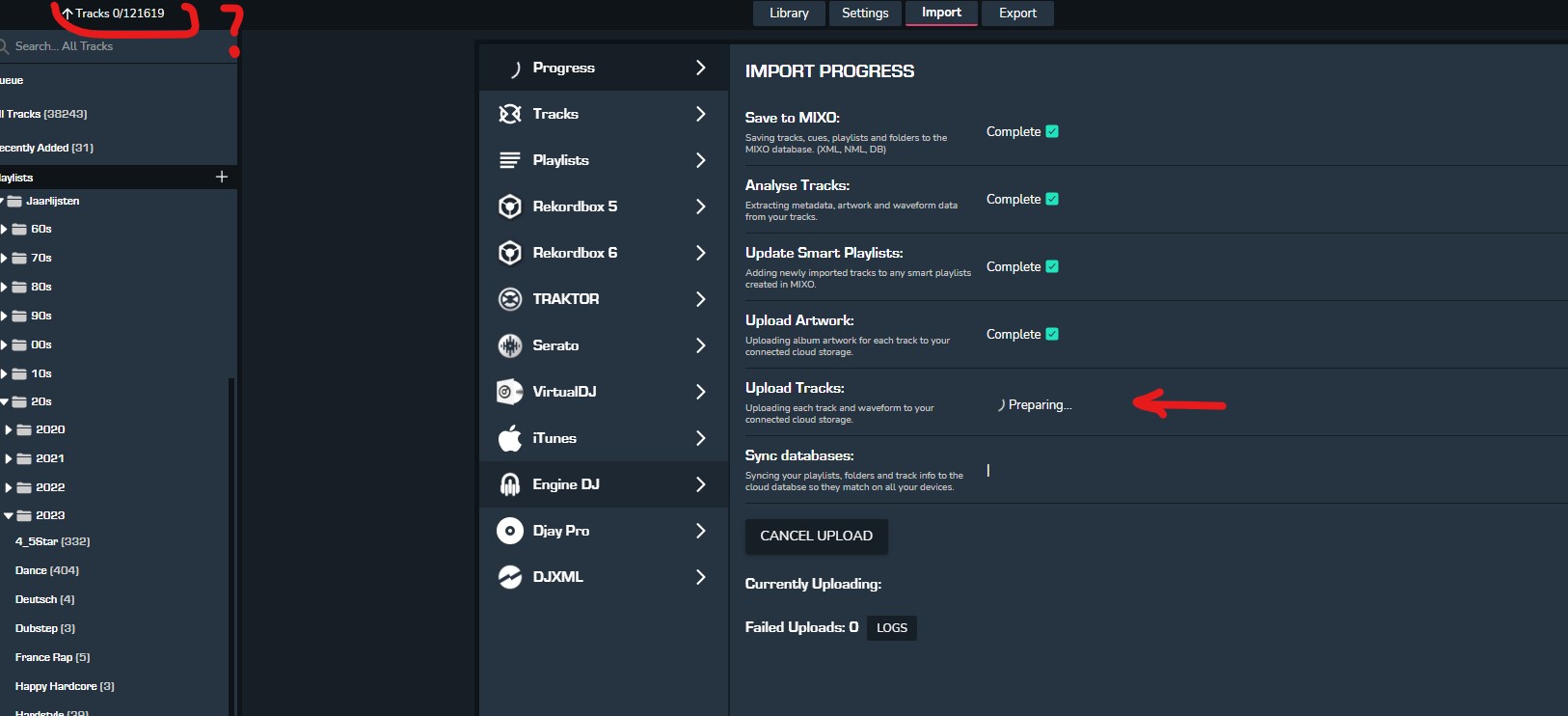The height and width of the screenshot is (716, 1568).
Task: Expand the 2020 playlist folder
Action: [9, 430]
